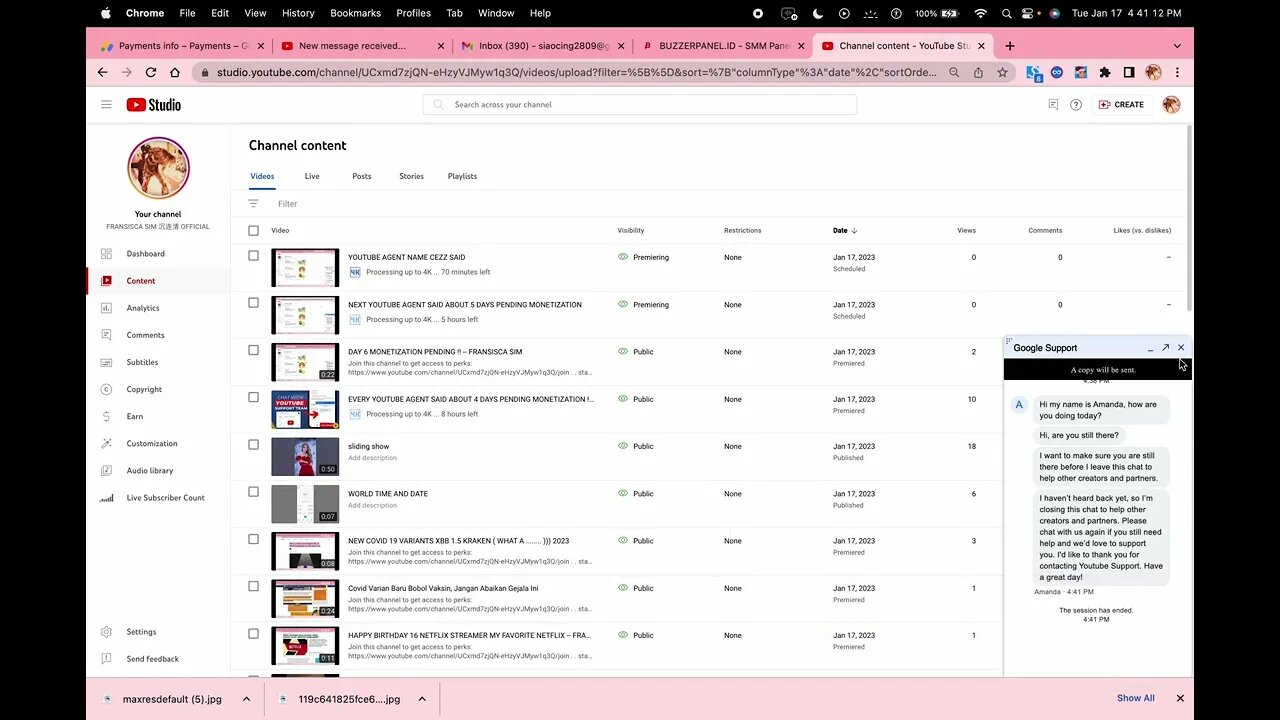
Task: Switch to the Live tab
Action: tap(312, 176)
